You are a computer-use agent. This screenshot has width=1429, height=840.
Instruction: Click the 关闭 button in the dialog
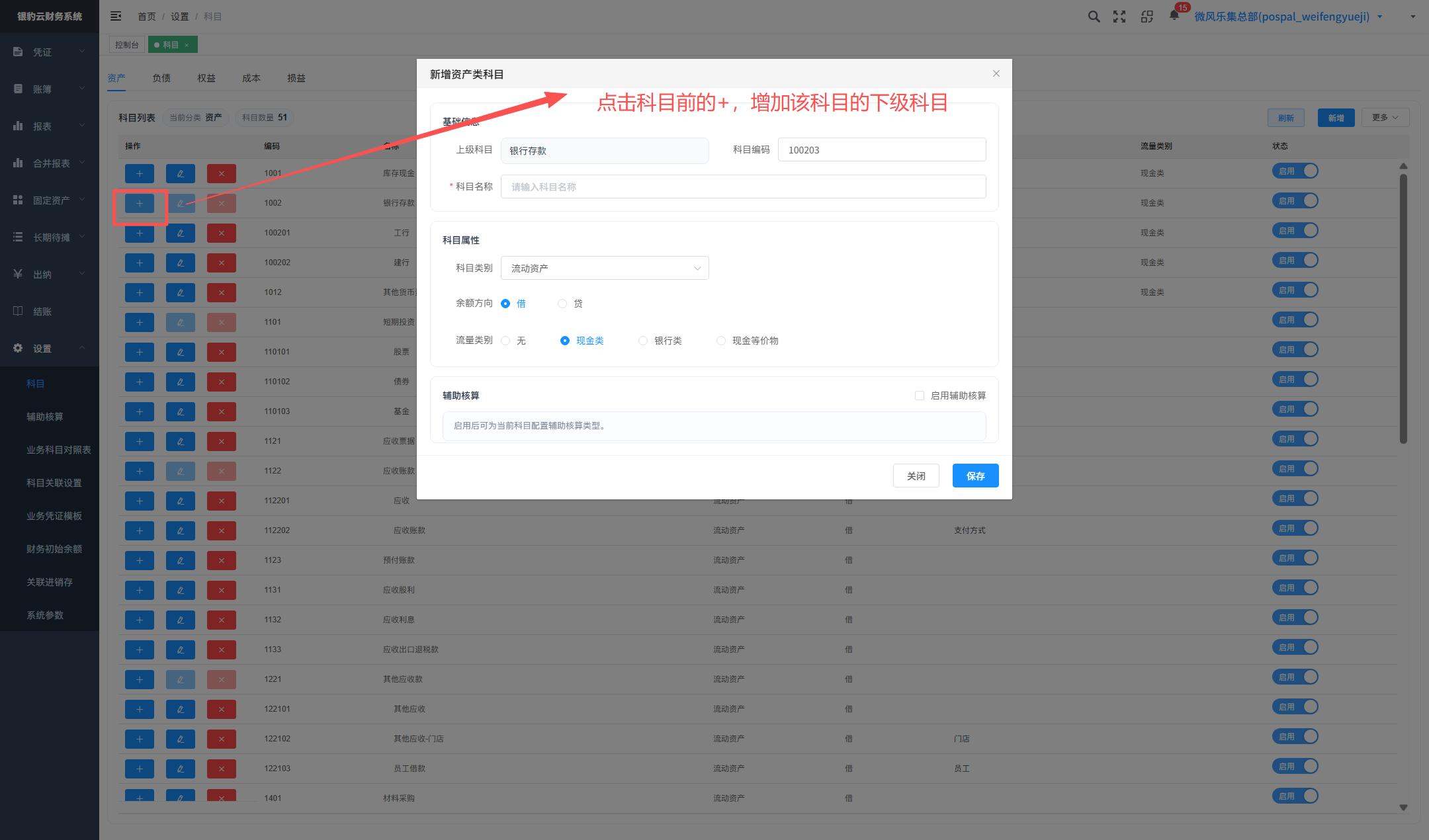[x=916, y=476]
